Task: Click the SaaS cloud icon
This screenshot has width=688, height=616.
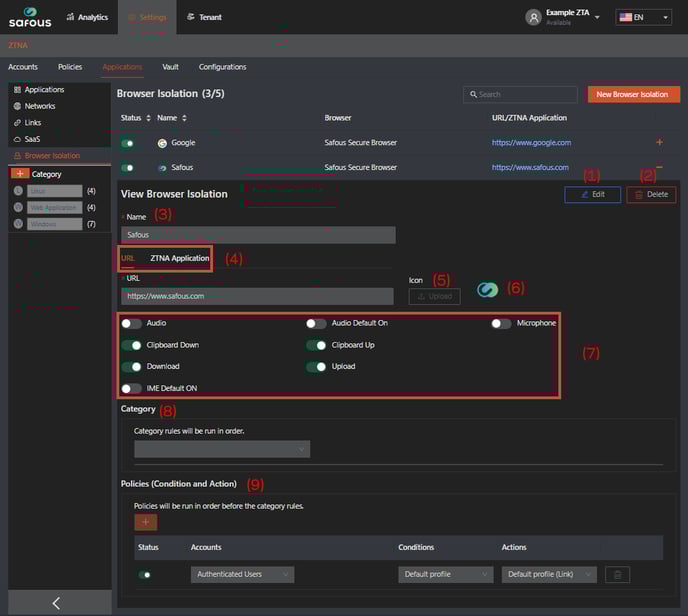Action: (x=17, y=140)
